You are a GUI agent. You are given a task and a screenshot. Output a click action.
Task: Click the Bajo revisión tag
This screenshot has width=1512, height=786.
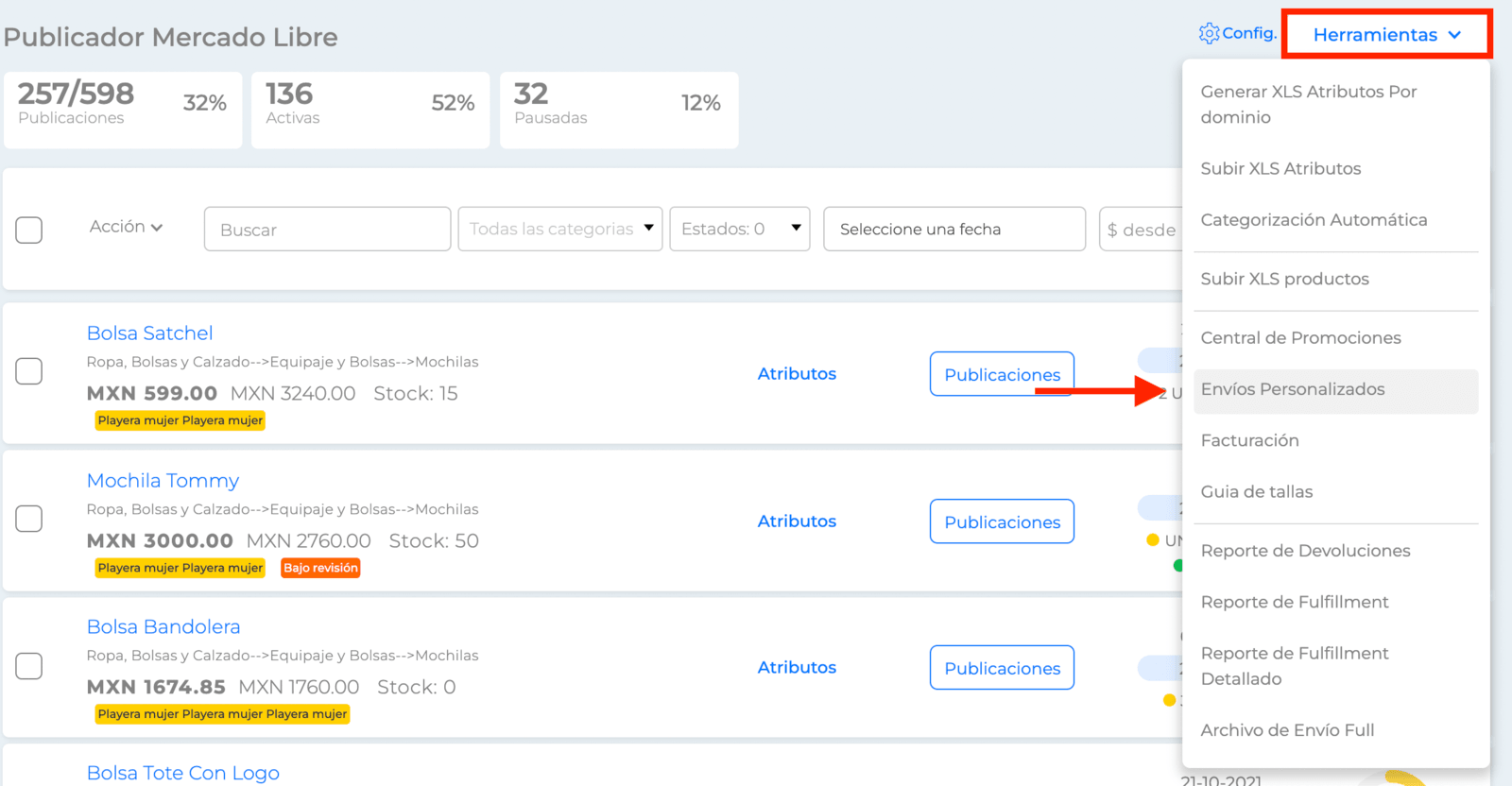click(320, 568)
